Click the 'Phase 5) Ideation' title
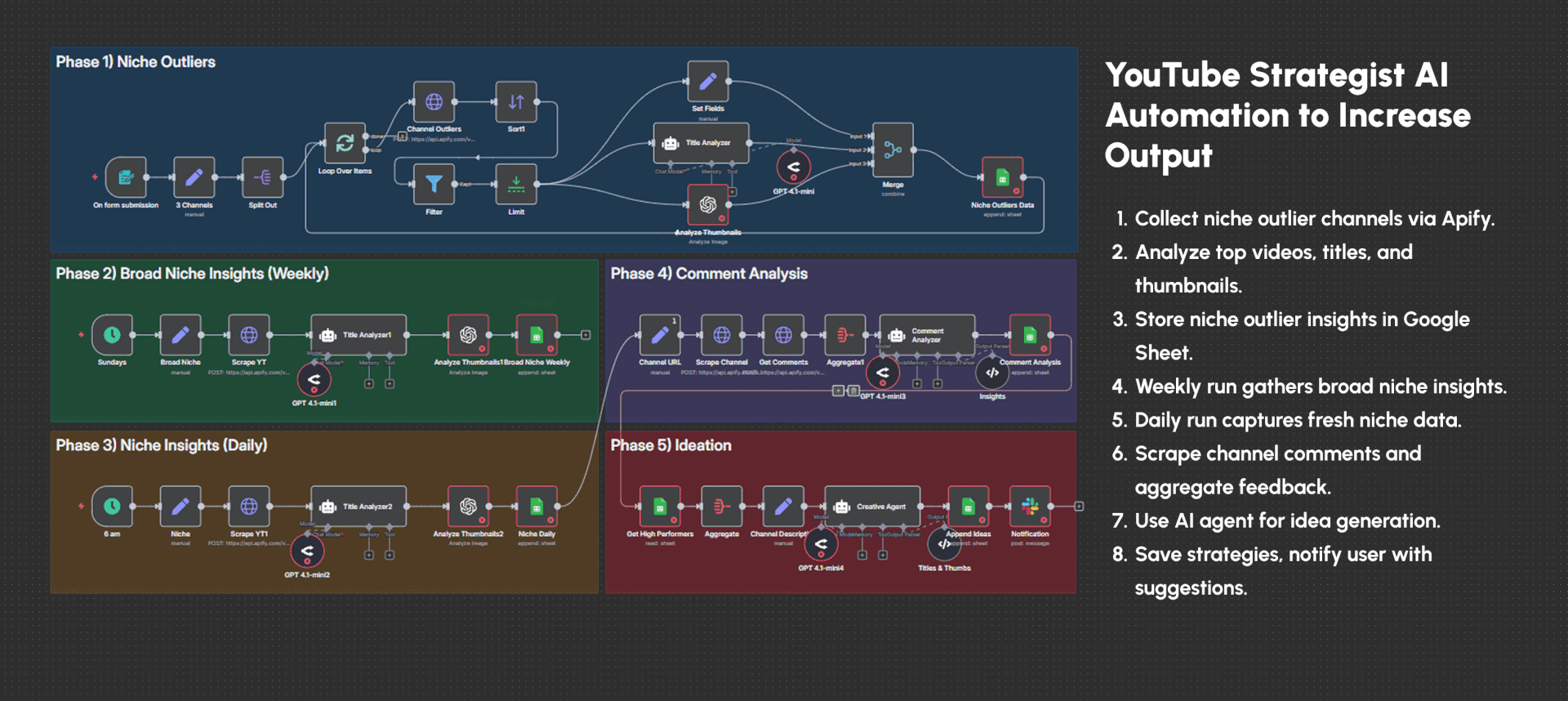 pos(670,445)
